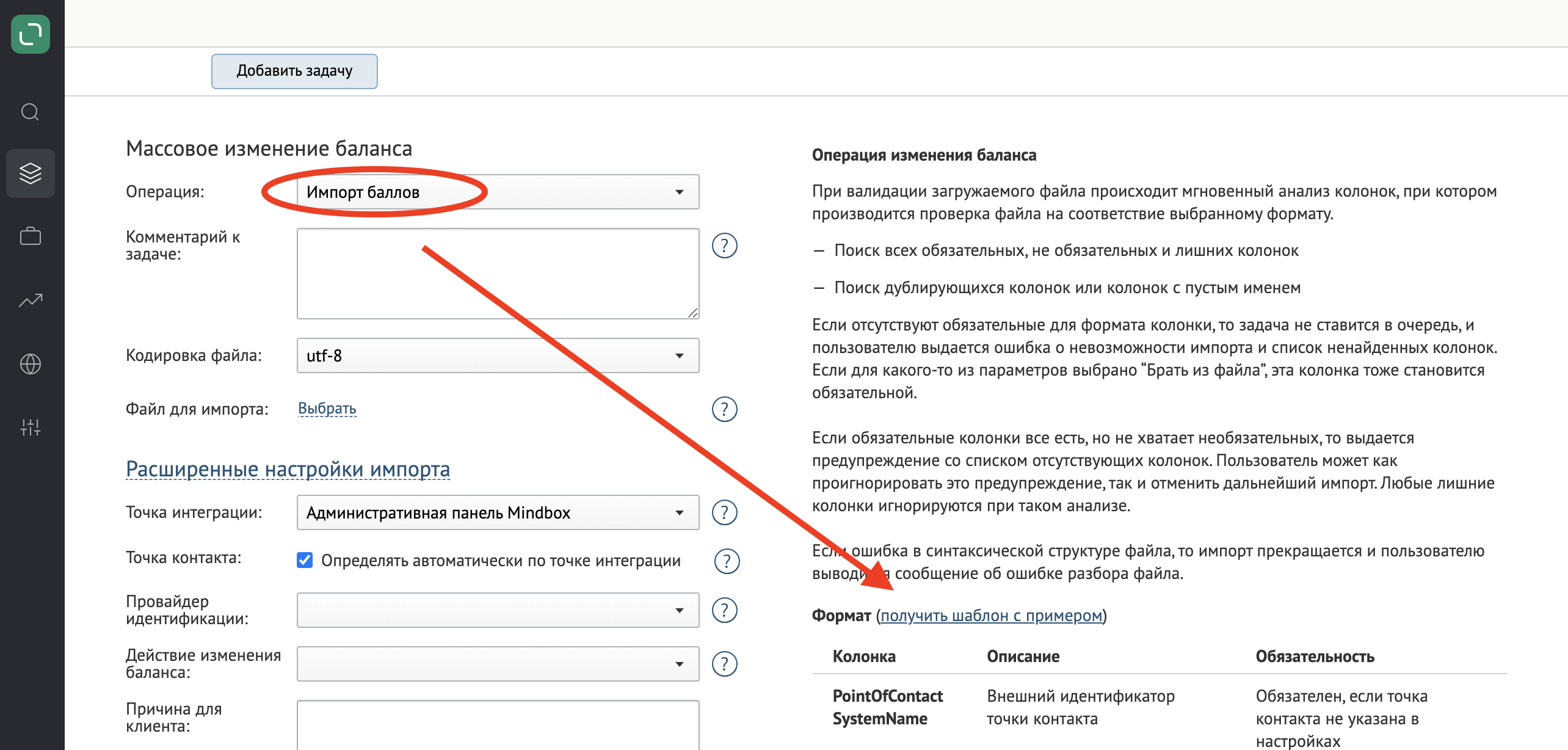The image size is (1568, 750).
Task: Click the Добавить задачу button
Action: [x=294, y=71]
